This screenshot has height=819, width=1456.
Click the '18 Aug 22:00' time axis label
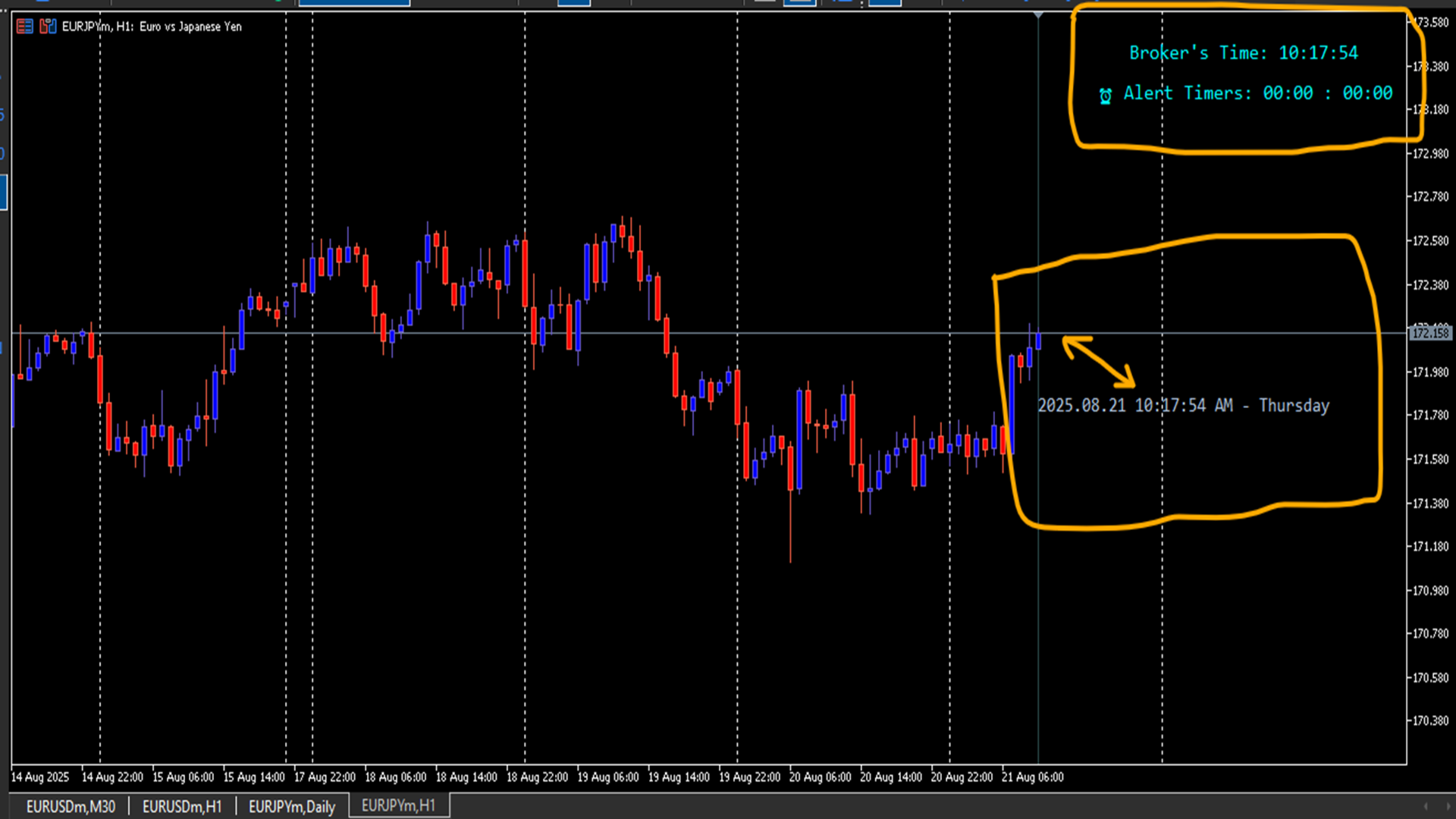pyautogui.click(x=537, y=777)
